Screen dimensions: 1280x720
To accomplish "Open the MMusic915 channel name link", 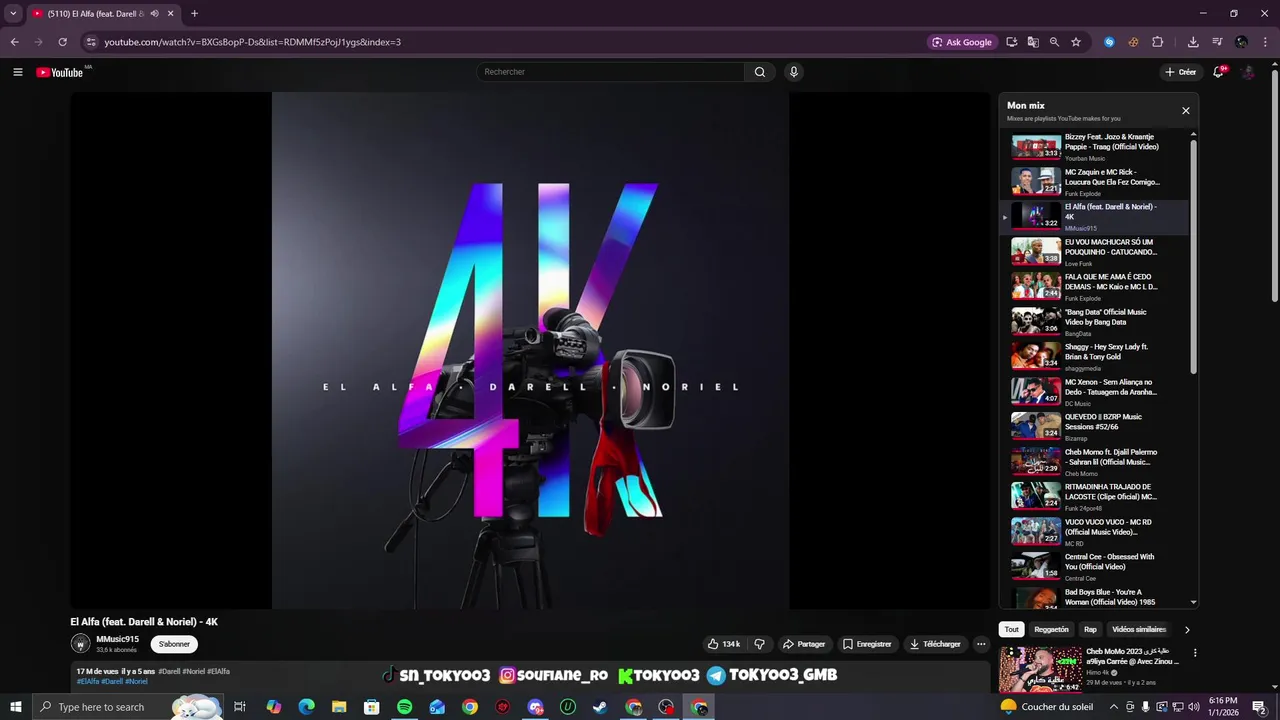I will pyautogui.click(x=117, y=639).
